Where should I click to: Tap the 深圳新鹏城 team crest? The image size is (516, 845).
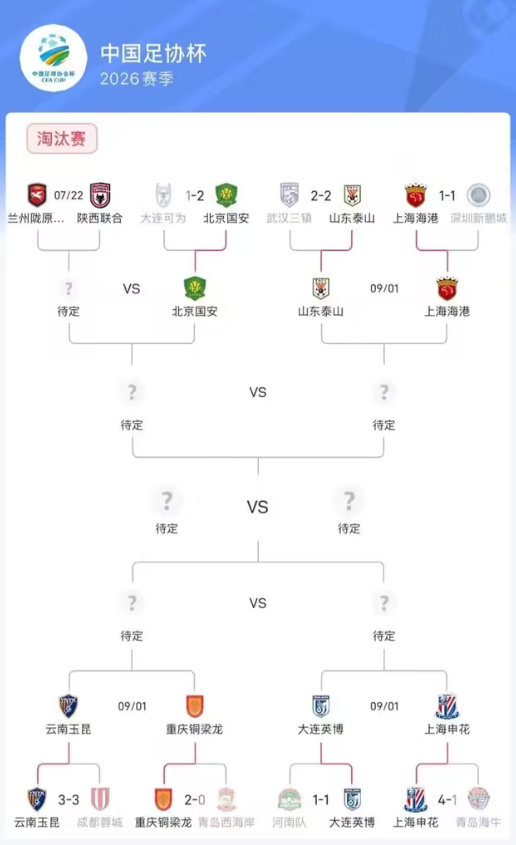(478, 195)
